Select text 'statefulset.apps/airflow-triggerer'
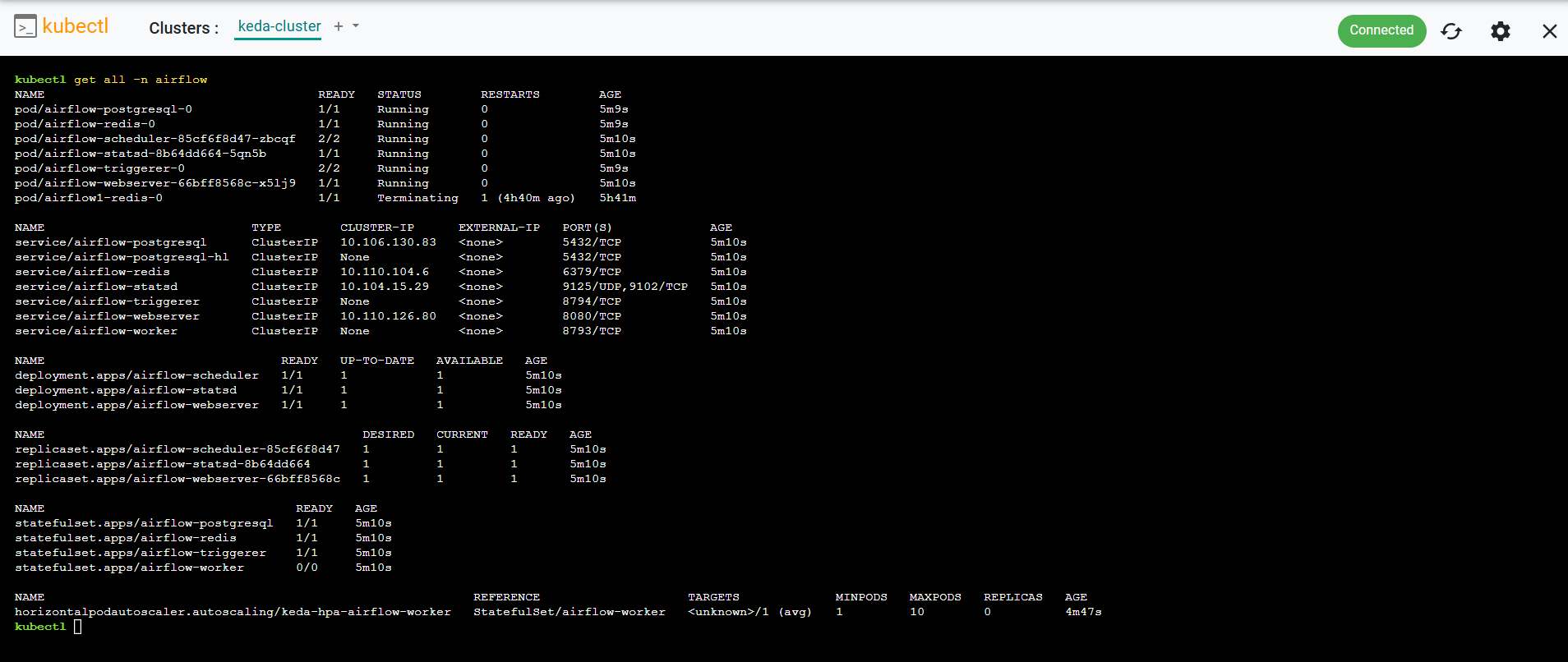Image resolution: width=1568 pixels, height=662 pixels. pyautogui.click(x=141, y=553)
